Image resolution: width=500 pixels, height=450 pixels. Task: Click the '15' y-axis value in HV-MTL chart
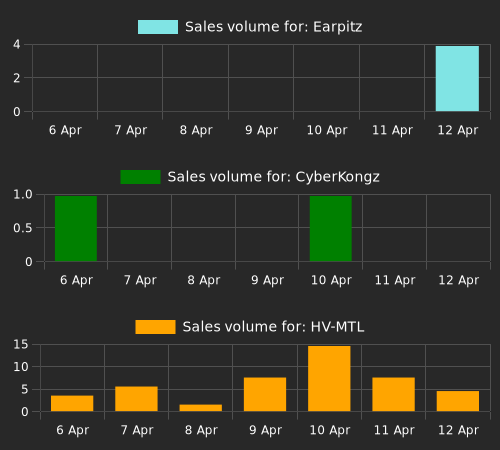click(x=21, y=344)
